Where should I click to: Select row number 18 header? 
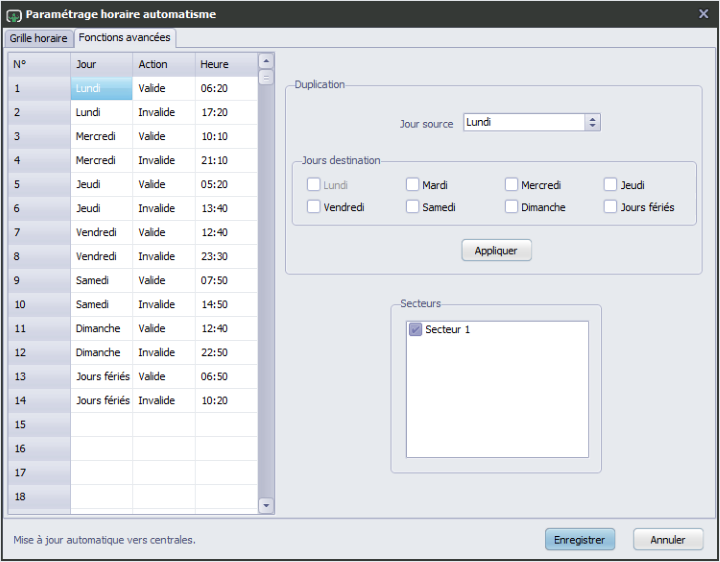(x=39, y=496)
